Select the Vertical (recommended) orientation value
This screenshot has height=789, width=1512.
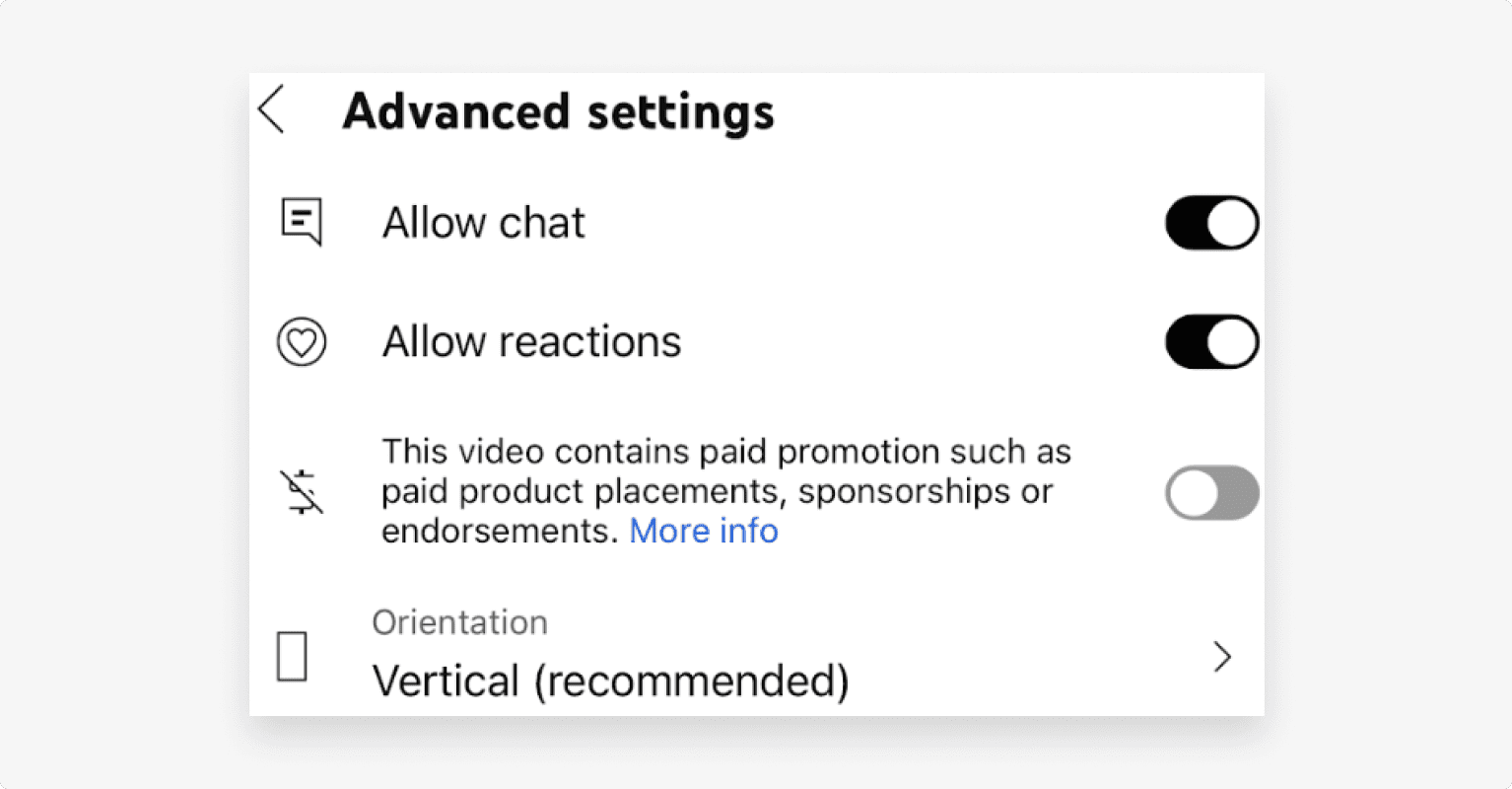click(610, 681)
